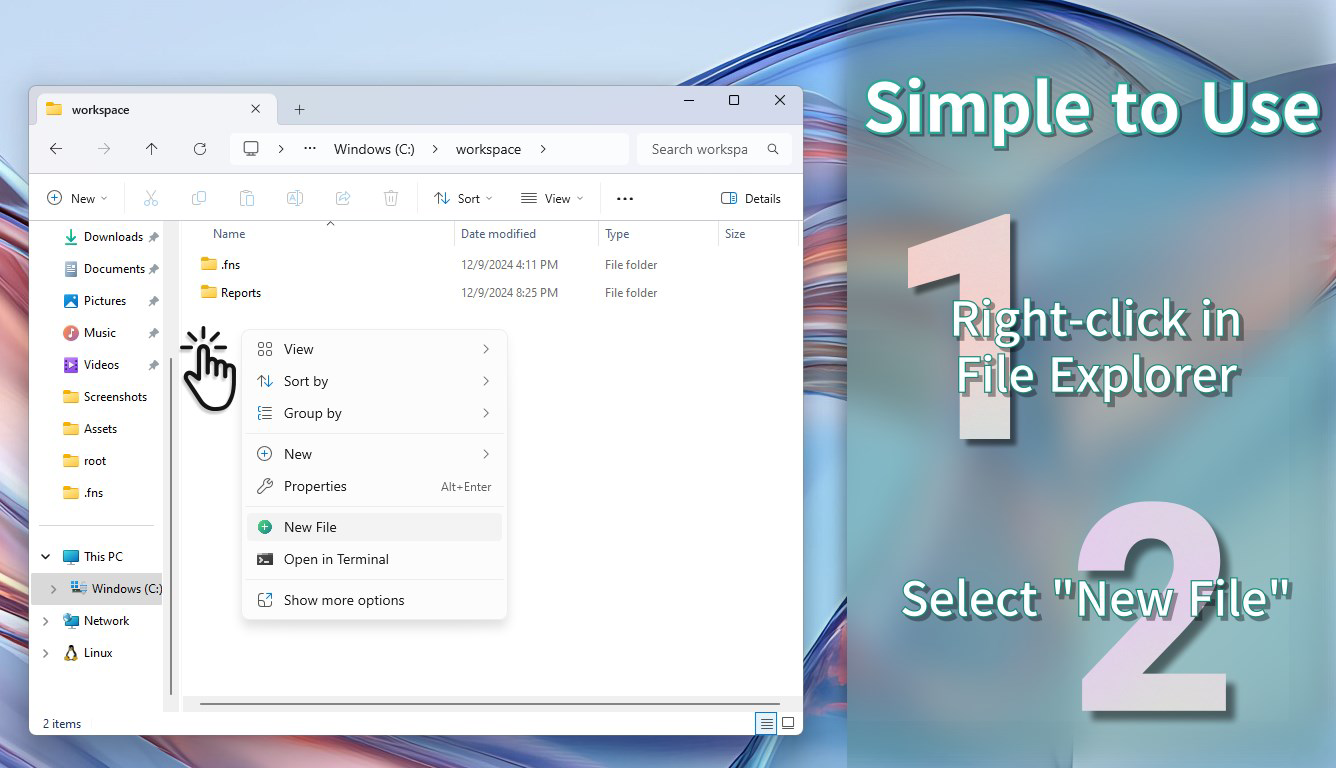
Task: Open Properties from the context menu
Action: tap(374, 486)
